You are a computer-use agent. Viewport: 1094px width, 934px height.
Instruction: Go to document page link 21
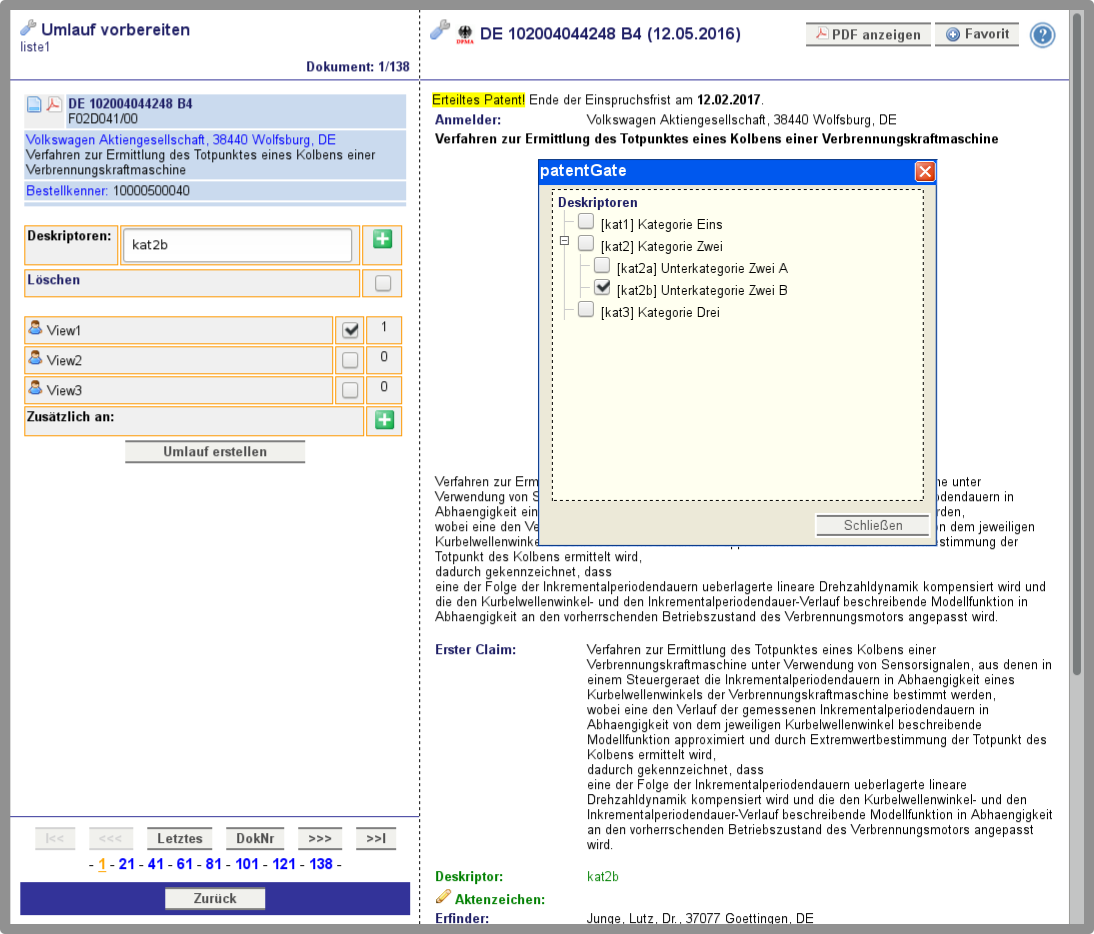[x=126, y=864]
